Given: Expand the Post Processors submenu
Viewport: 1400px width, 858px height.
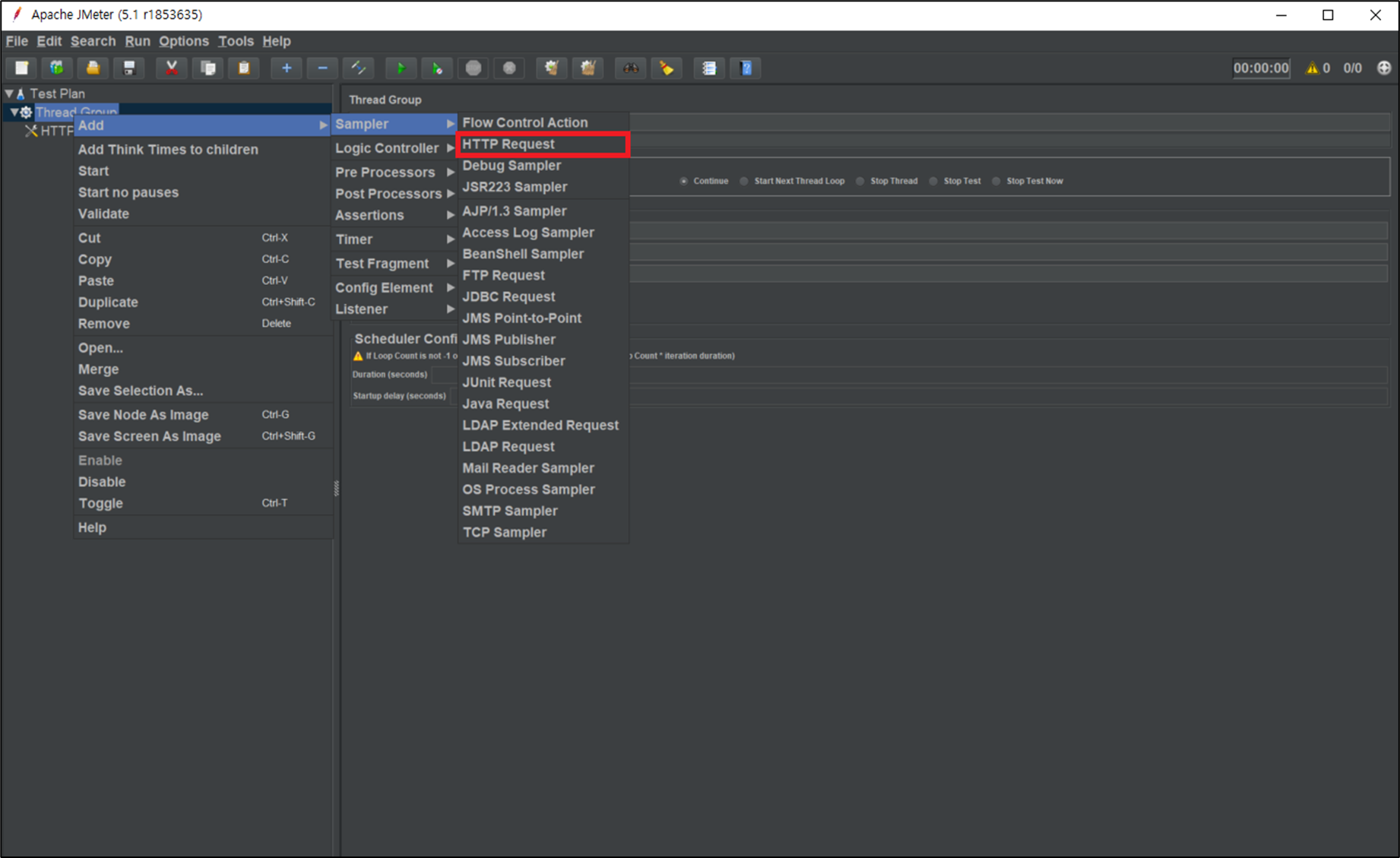Looking at the screenshot, I should [x=394, y=194].
